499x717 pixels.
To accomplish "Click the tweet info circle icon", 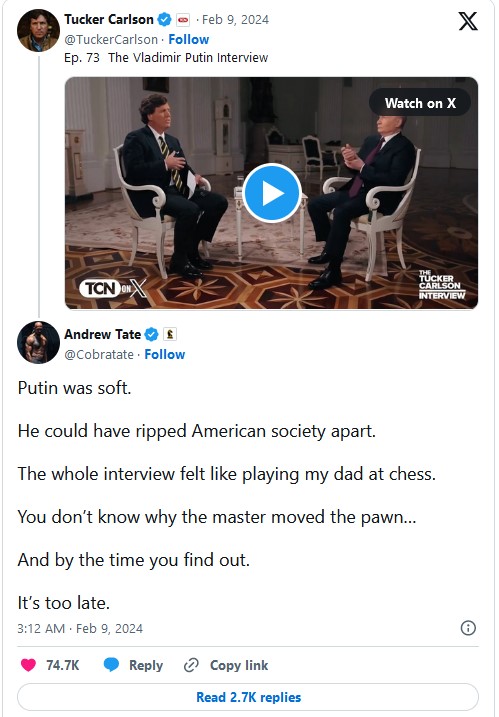I will 468,628.
